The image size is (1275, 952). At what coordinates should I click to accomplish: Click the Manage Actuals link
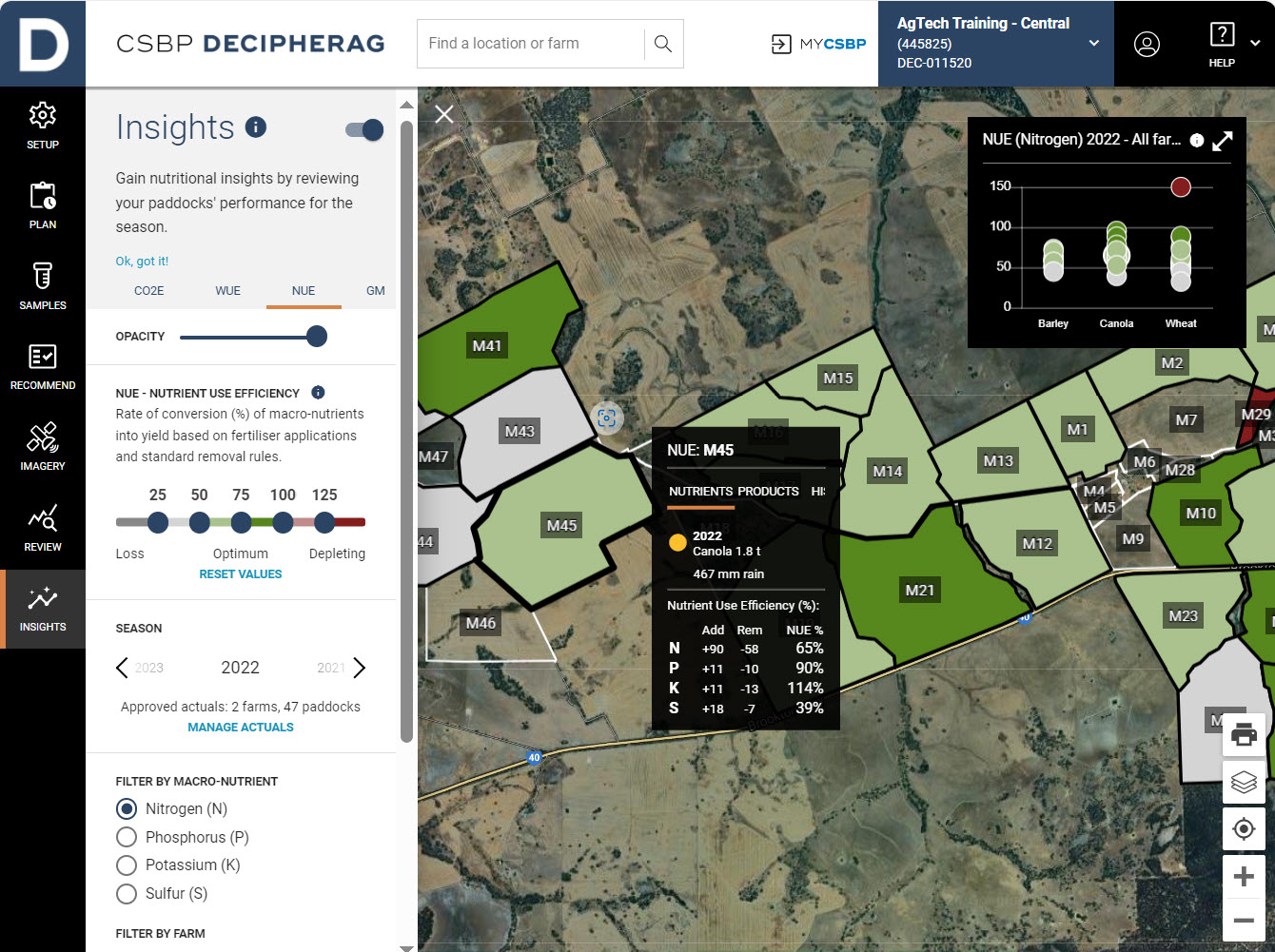coord(241,728)
